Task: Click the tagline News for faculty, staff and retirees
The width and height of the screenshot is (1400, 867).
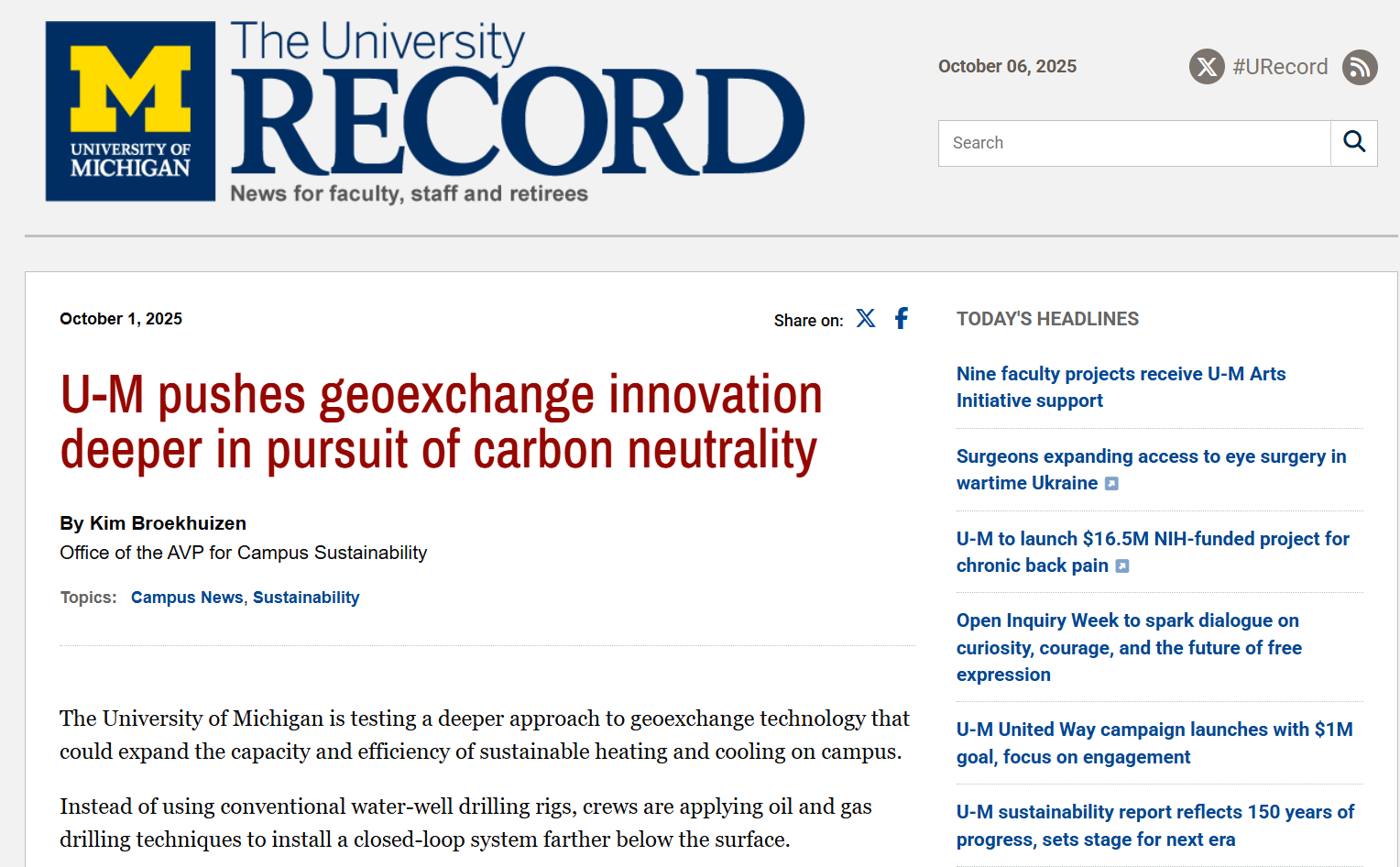Action: (x=409, y=193)
